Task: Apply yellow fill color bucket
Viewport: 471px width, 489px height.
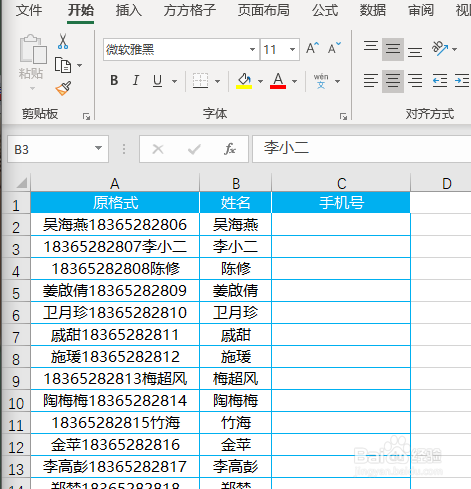Action: [244, 81]
